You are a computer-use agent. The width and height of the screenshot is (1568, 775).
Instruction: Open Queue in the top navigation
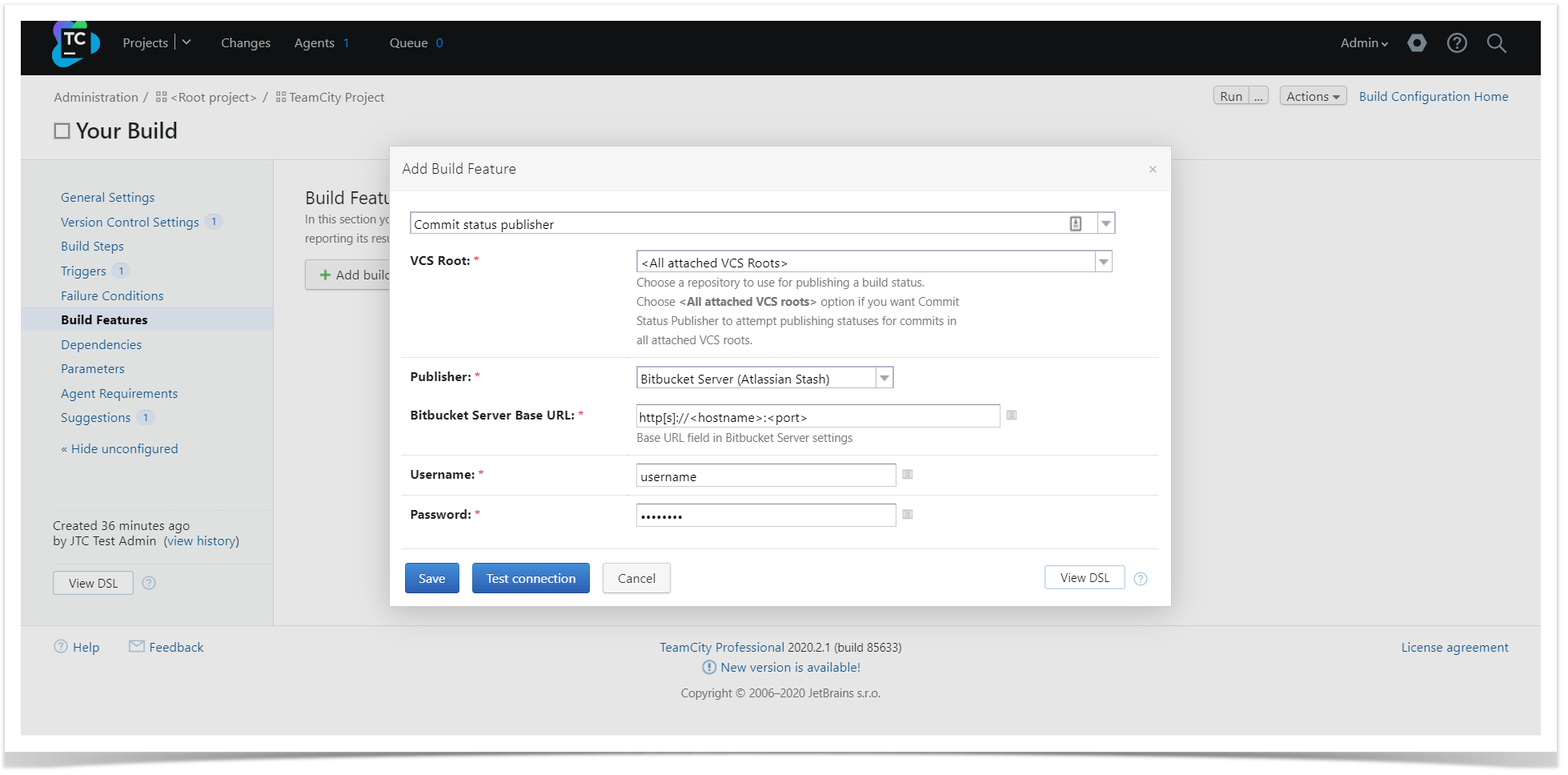point(408,43)
